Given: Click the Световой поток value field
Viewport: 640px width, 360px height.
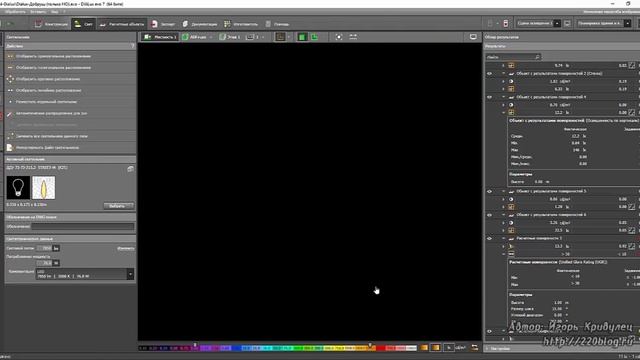Looking at the screenshot, I should click(x=44, y=248).
